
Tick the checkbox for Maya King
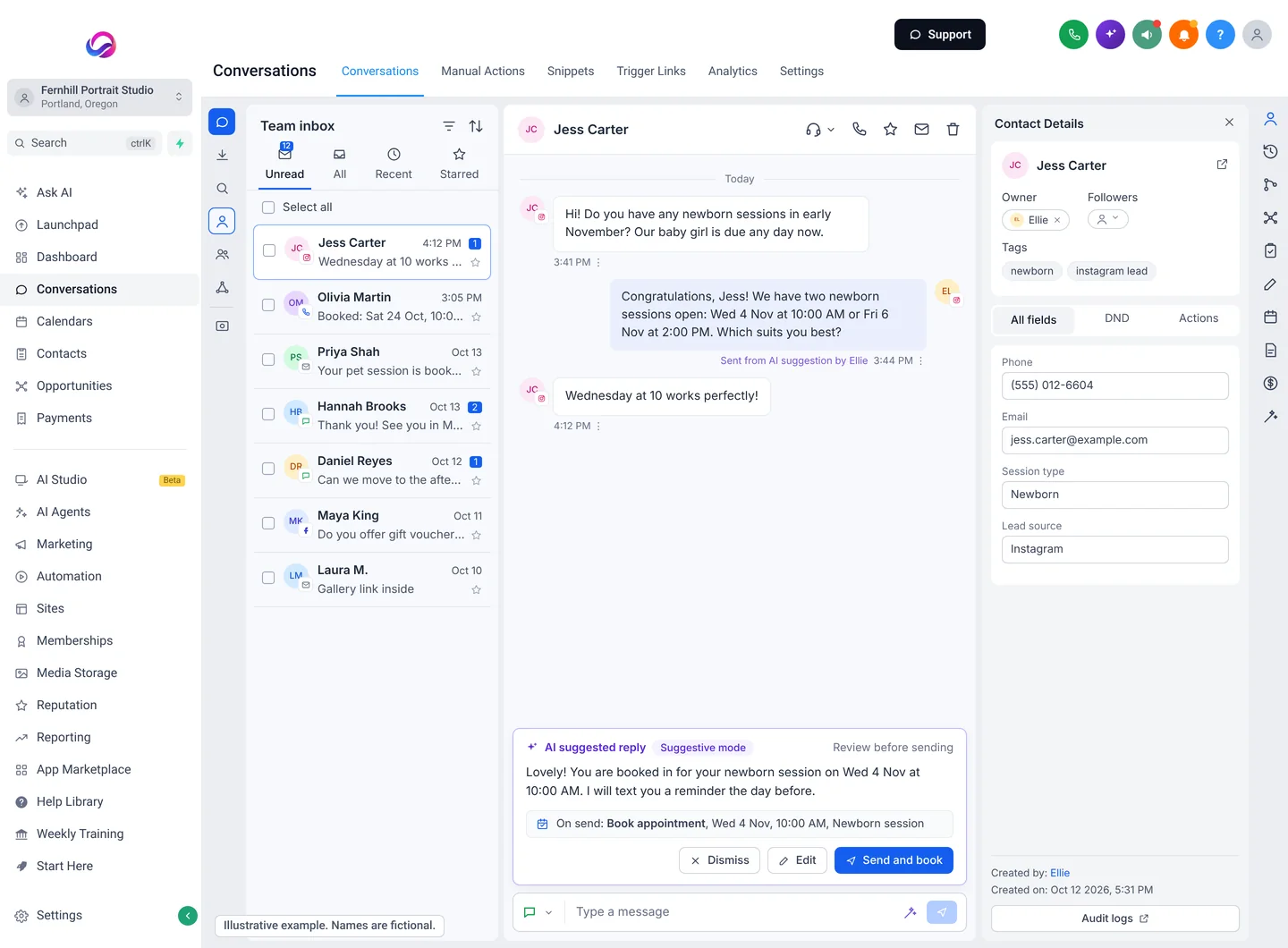[x=268, y=523]
